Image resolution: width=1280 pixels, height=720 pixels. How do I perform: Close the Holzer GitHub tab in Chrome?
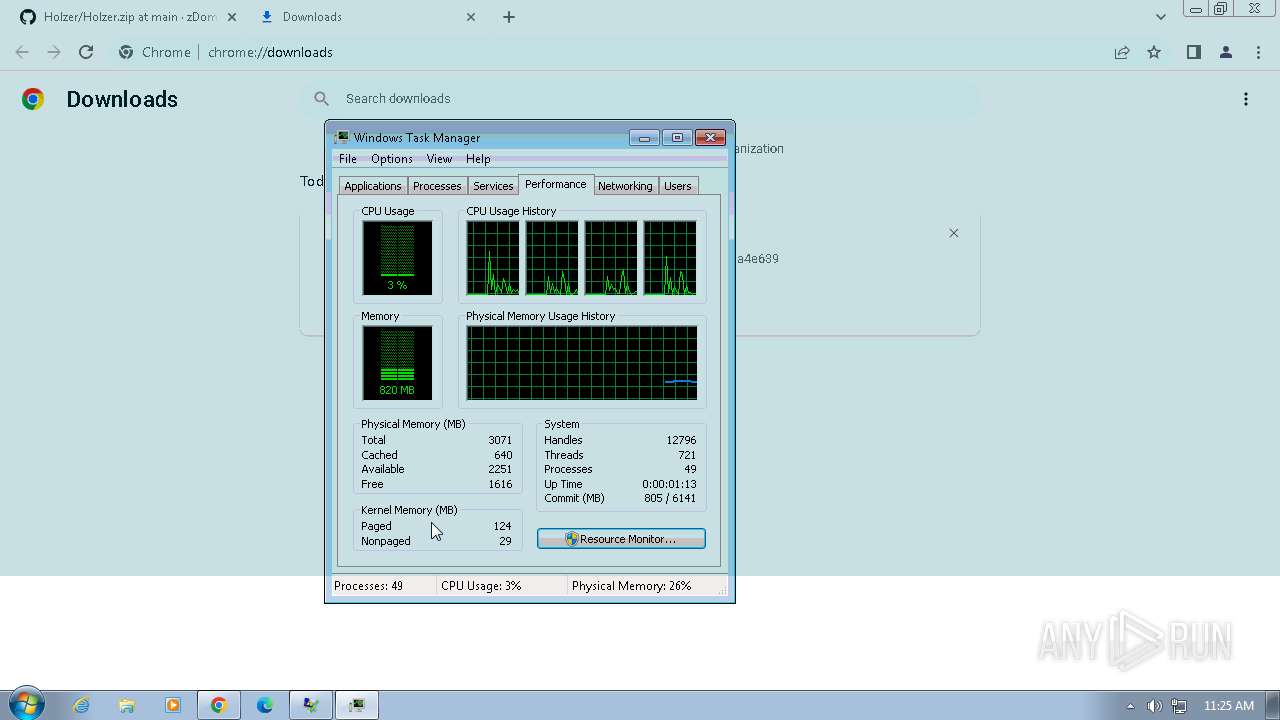[x=230, y=17]
